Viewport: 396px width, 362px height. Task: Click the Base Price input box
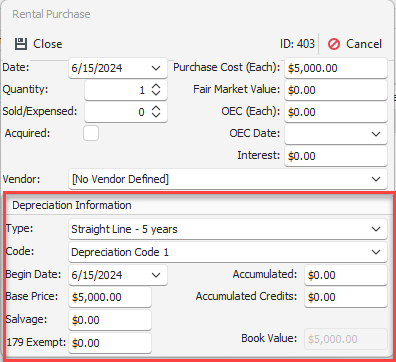(x=110, y=297)
